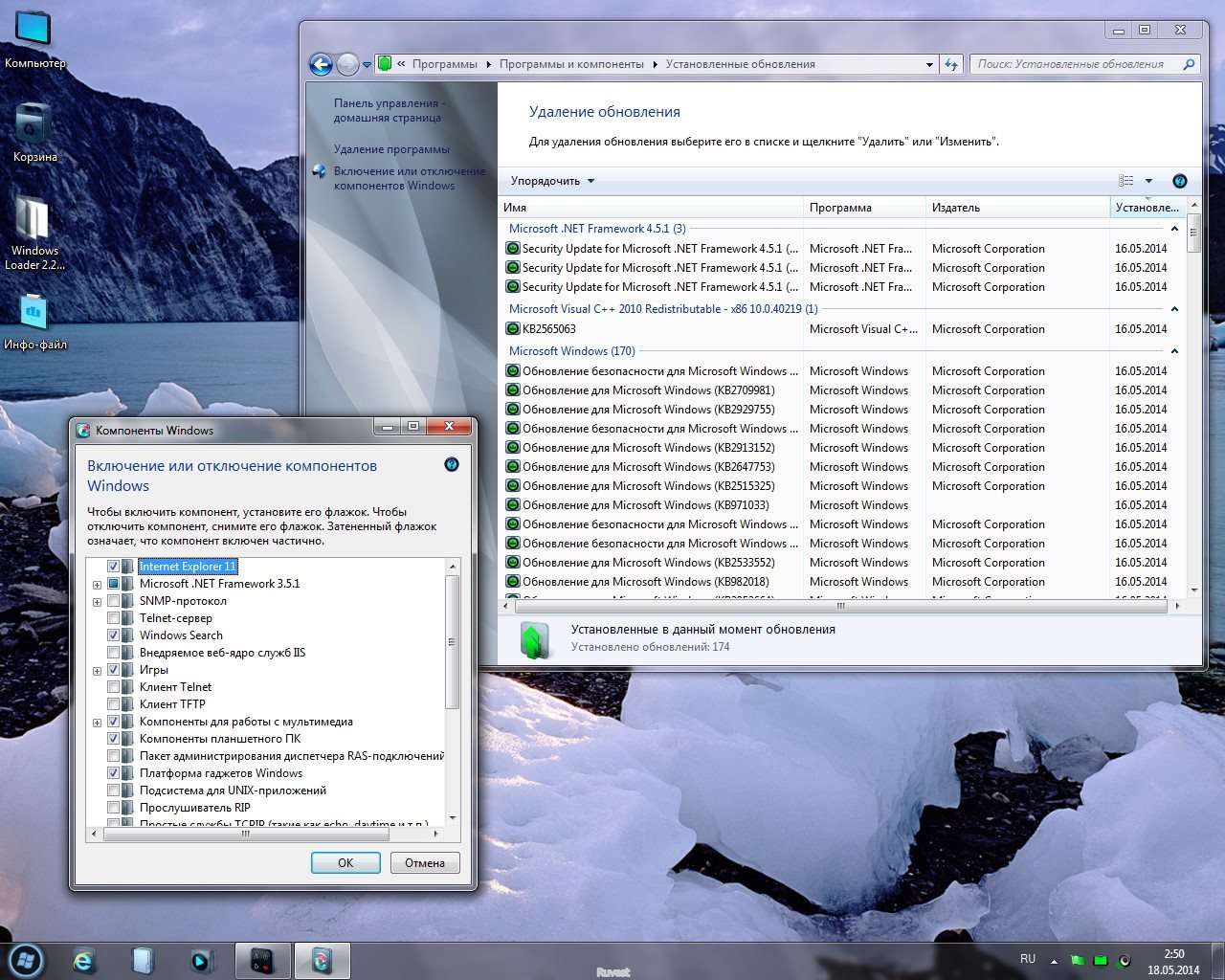Click the refresh button beside address bar

[951, 64]
